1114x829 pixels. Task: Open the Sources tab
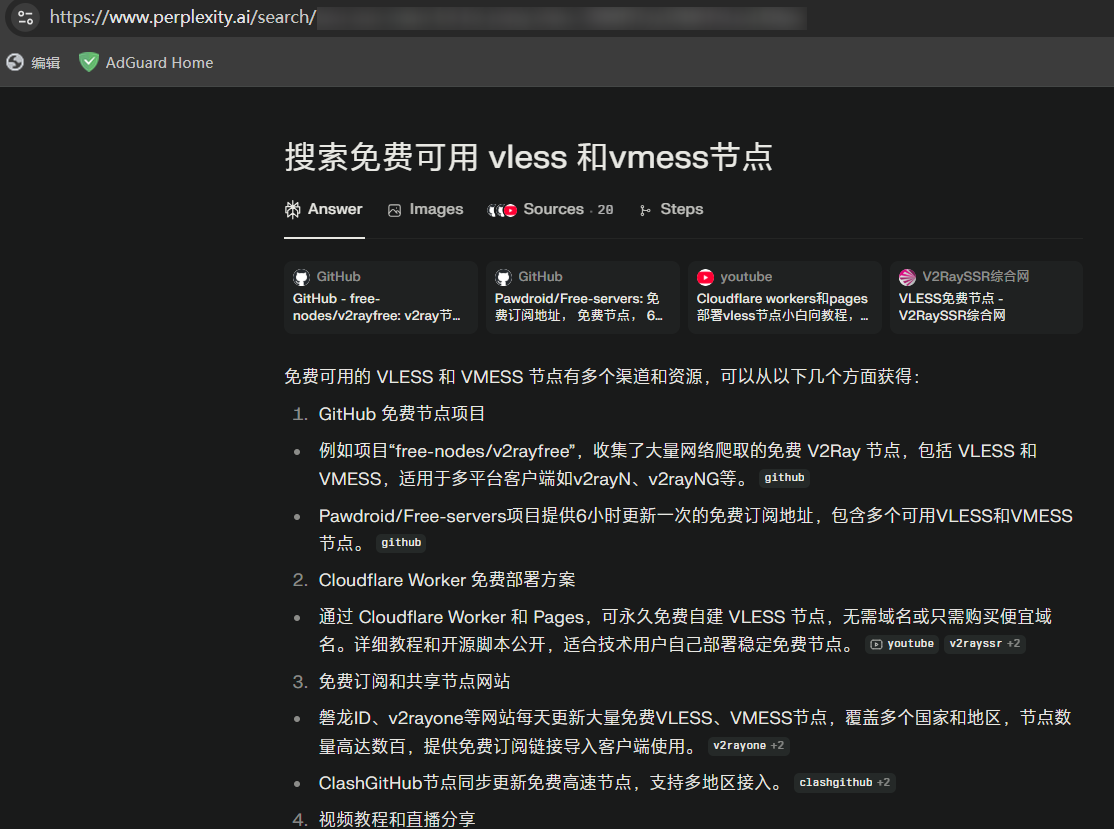pos(551,210)
